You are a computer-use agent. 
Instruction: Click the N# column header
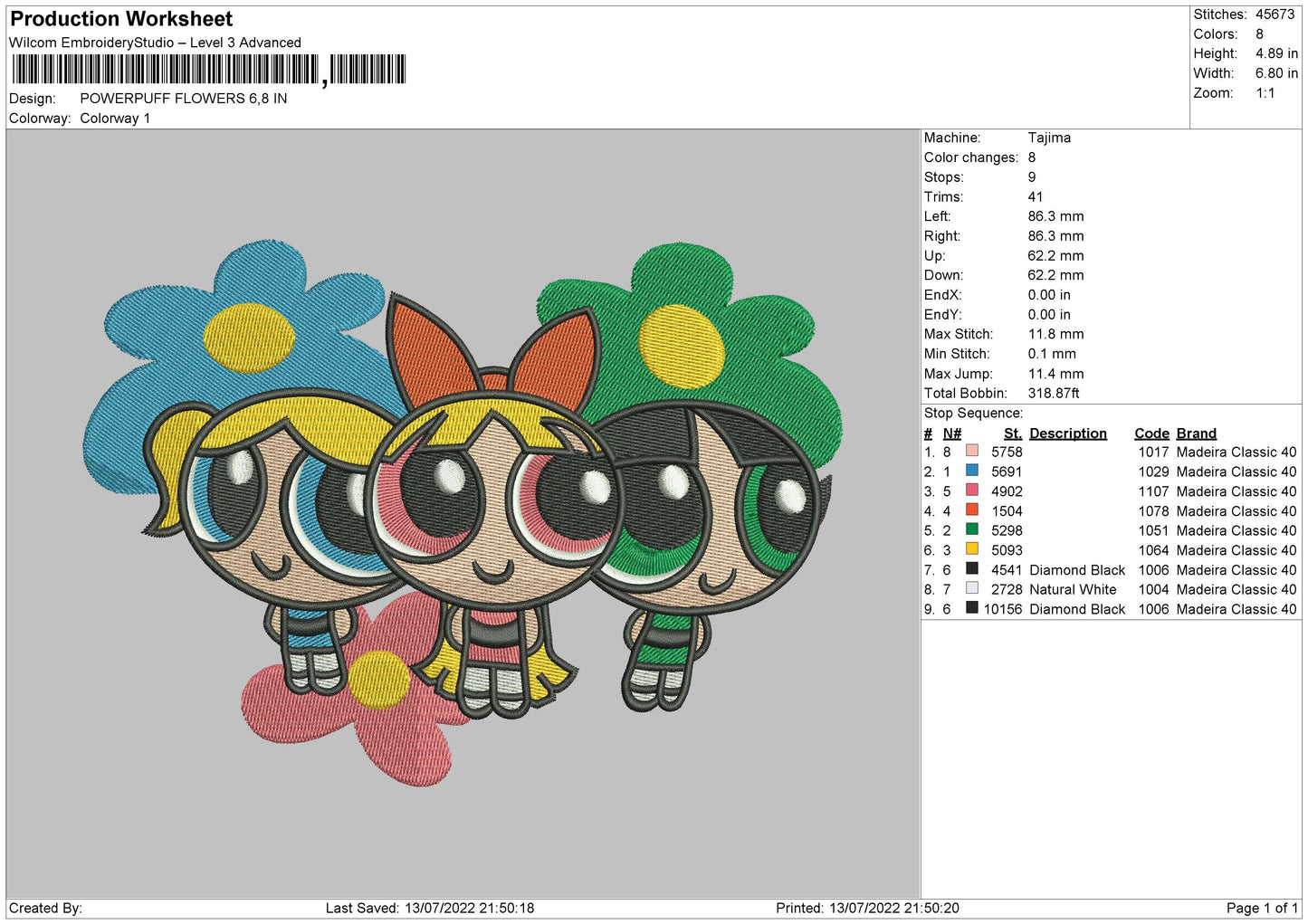click(x=951, y=433)
